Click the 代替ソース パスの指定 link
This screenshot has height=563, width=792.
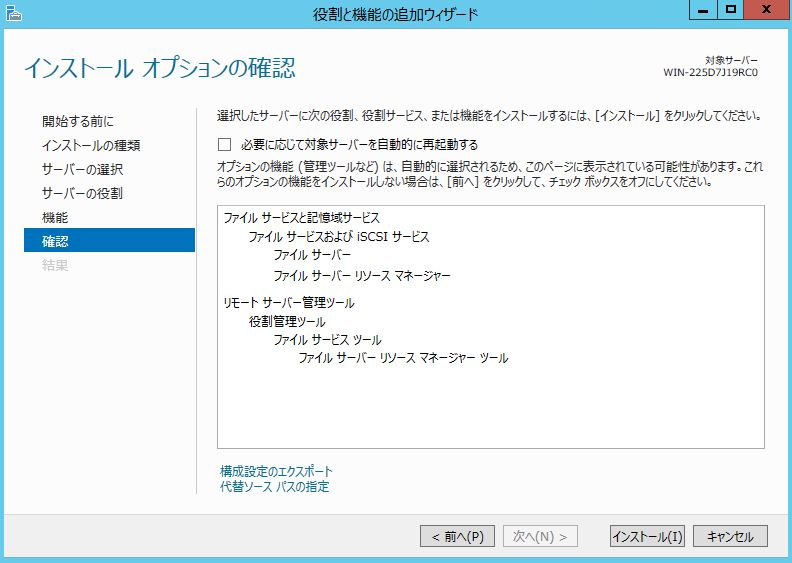(x=274, y=487)
